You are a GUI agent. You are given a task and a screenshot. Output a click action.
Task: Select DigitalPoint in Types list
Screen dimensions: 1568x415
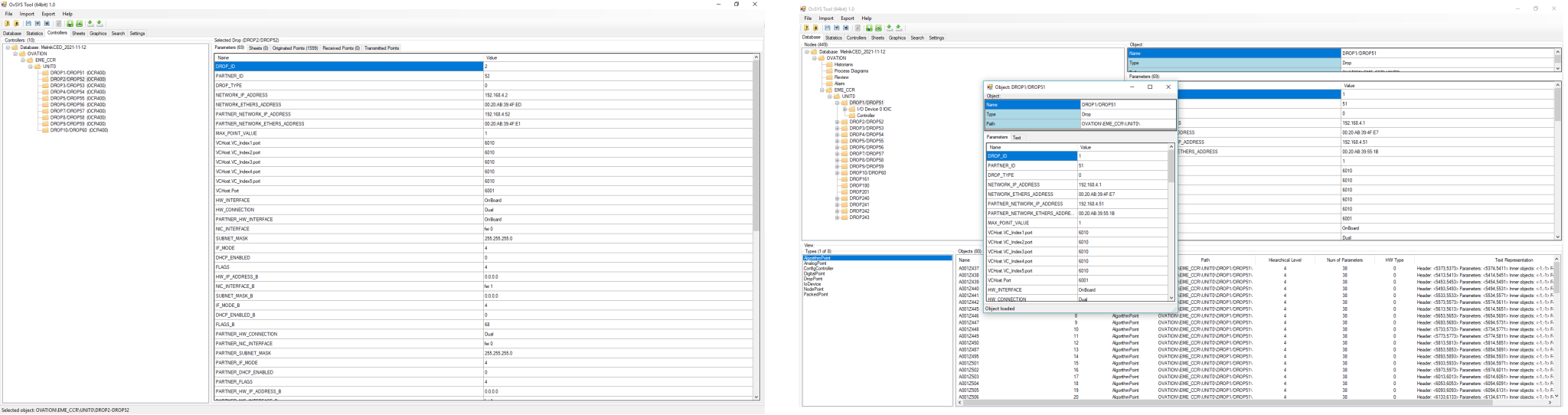click(x=815, y=273)
